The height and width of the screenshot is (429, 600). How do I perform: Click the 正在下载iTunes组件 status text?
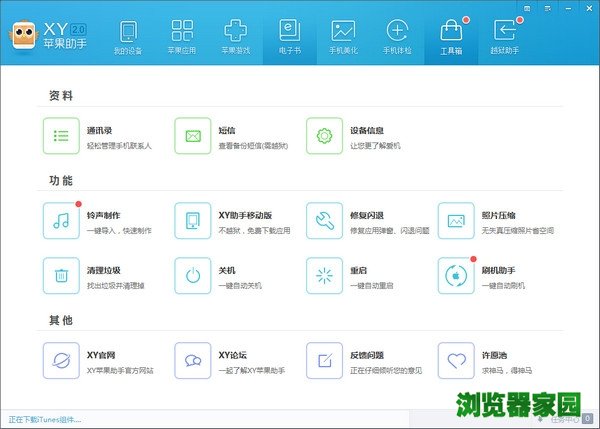point(45,420)
